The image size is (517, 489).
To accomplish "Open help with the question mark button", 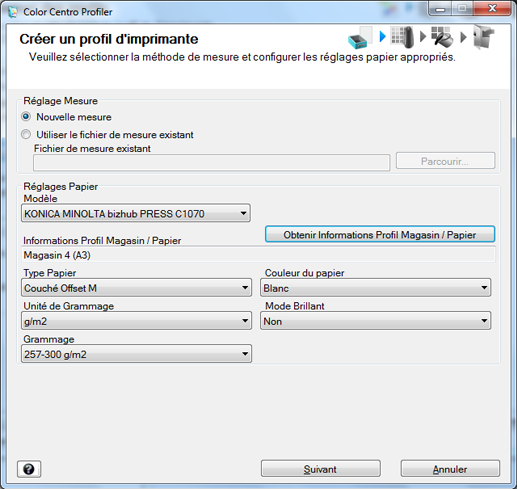I will click(29, 469).
